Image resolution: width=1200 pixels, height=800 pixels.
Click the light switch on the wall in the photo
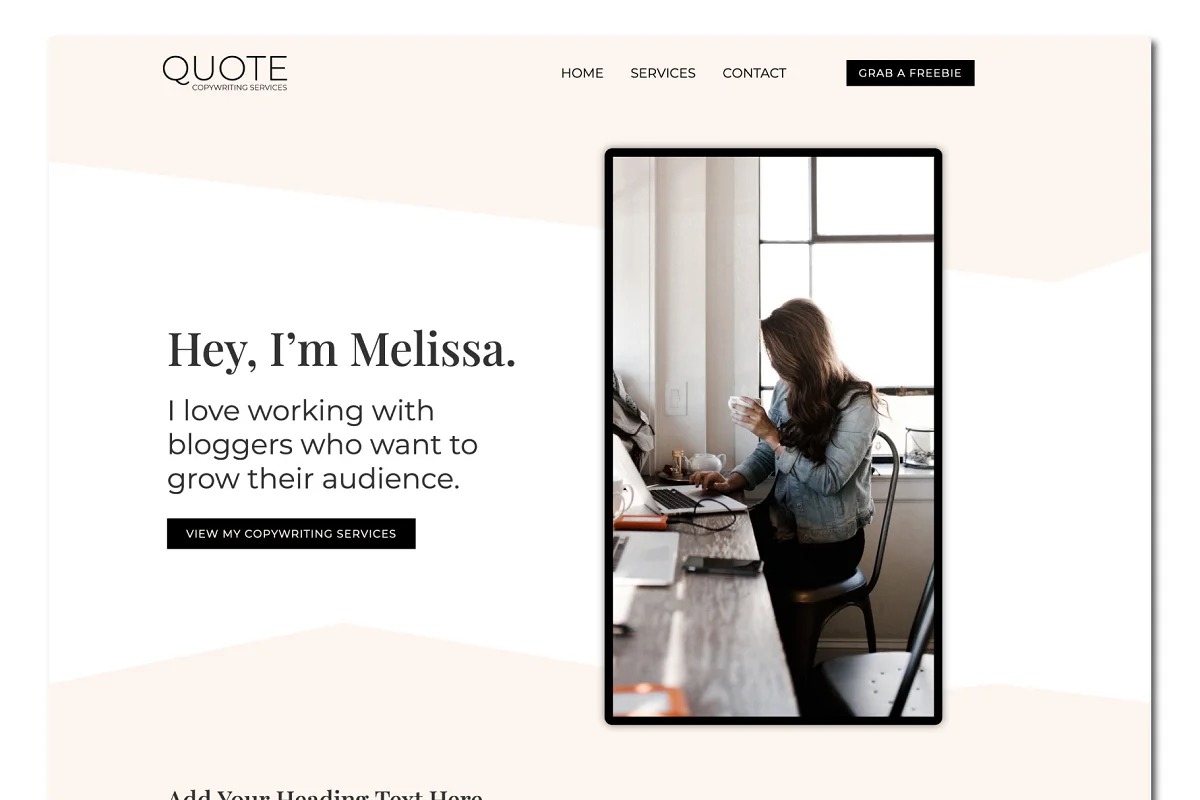coord(677,398)
